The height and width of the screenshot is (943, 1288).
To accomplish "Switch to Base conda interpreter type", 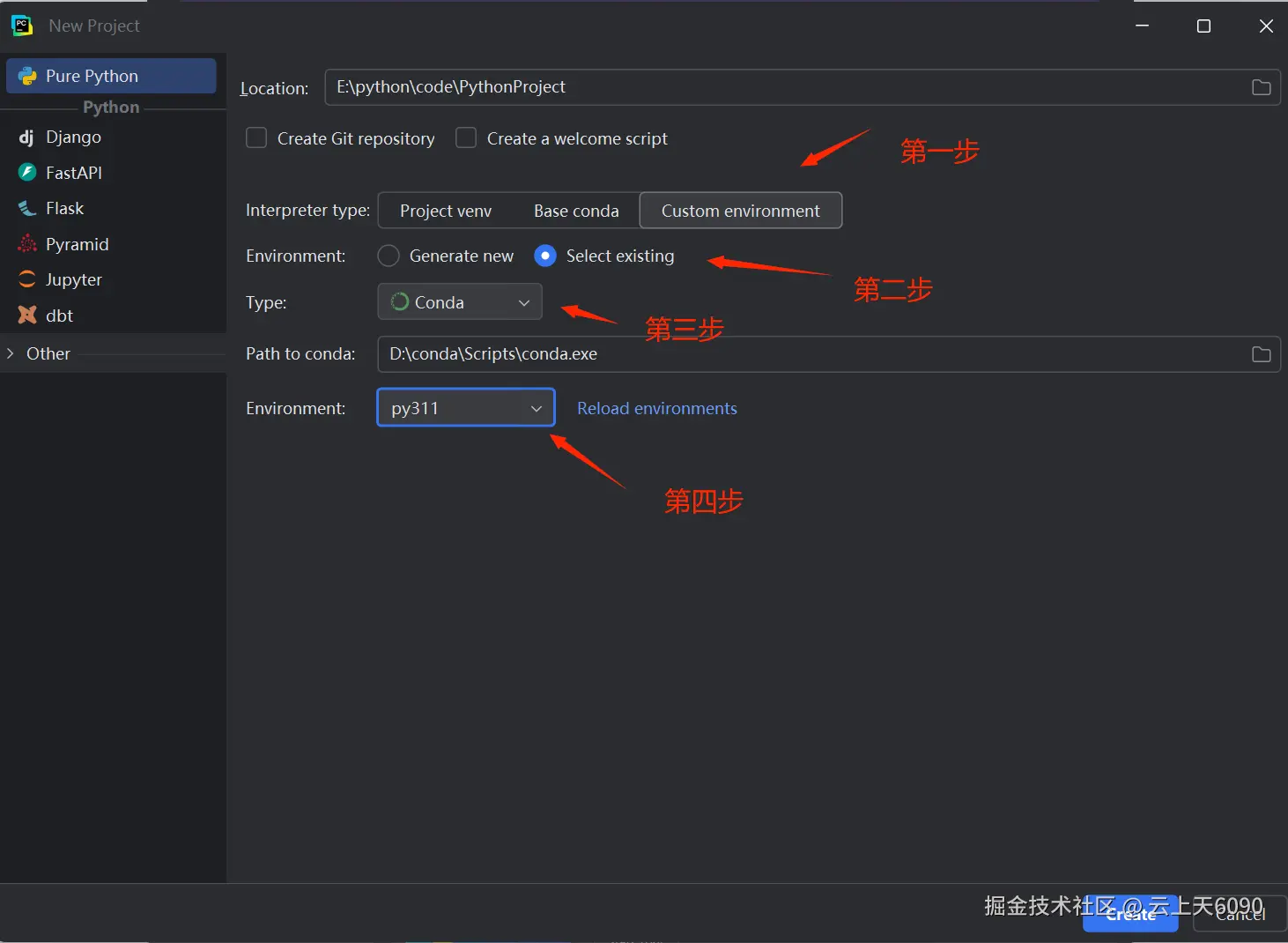I will (576, 211).
